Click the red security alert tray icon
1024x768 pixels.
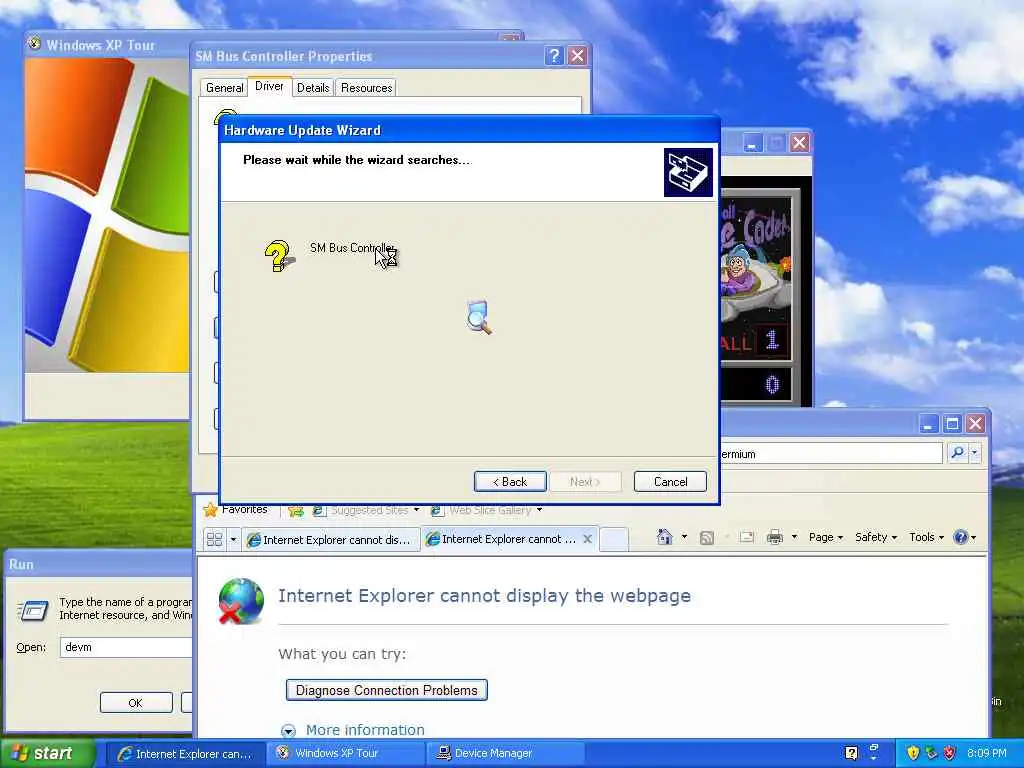[950, 754]
